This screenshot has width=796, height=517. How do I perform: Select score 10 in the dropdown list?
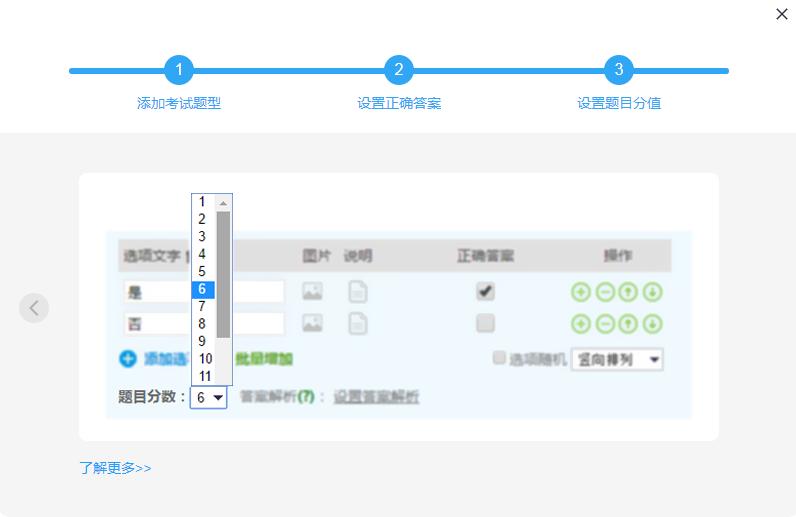pyautogui.click(x=203, y=359)
